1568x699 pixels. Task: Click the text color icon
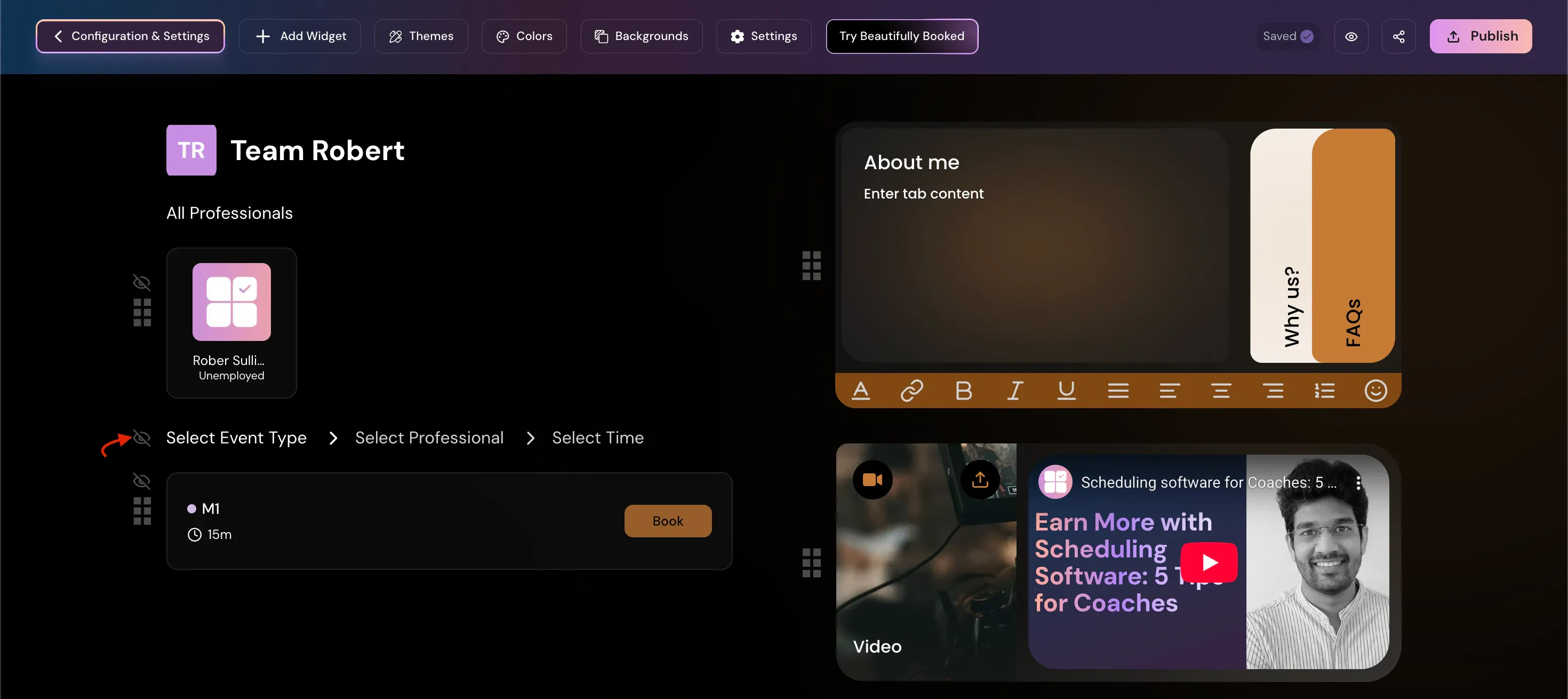(x=860, y=390)
